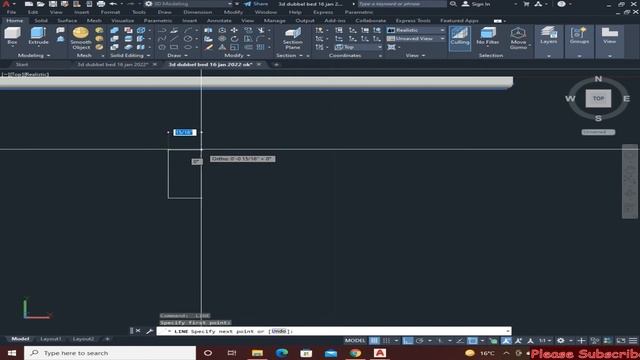The image size is (640, 360).
Task: Switch to the Express Tools ribbon tab
Action: point(413,20)
